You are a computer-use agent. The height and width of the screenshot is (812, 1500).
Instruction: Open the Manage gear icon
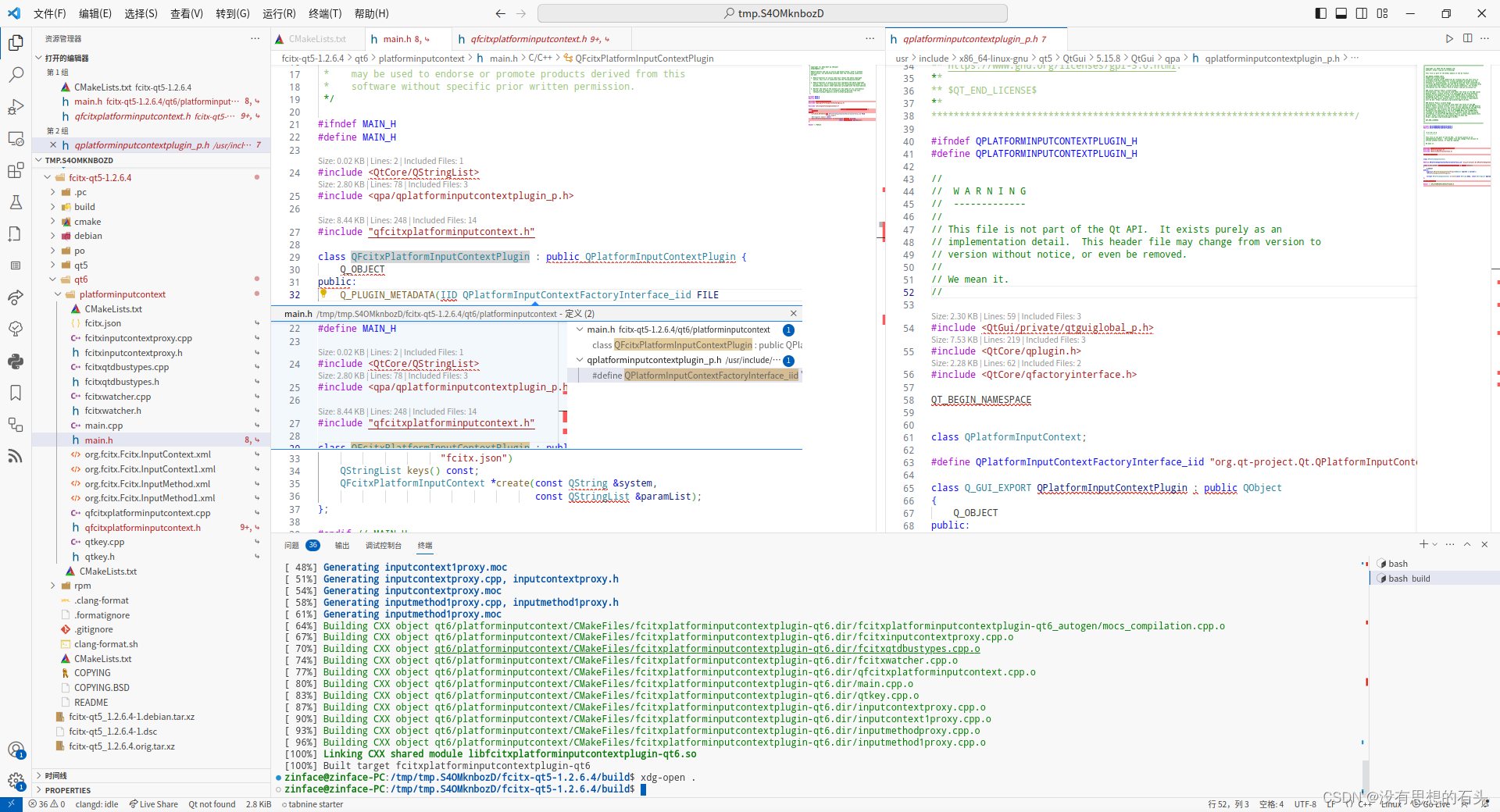(x=16, y=781)
